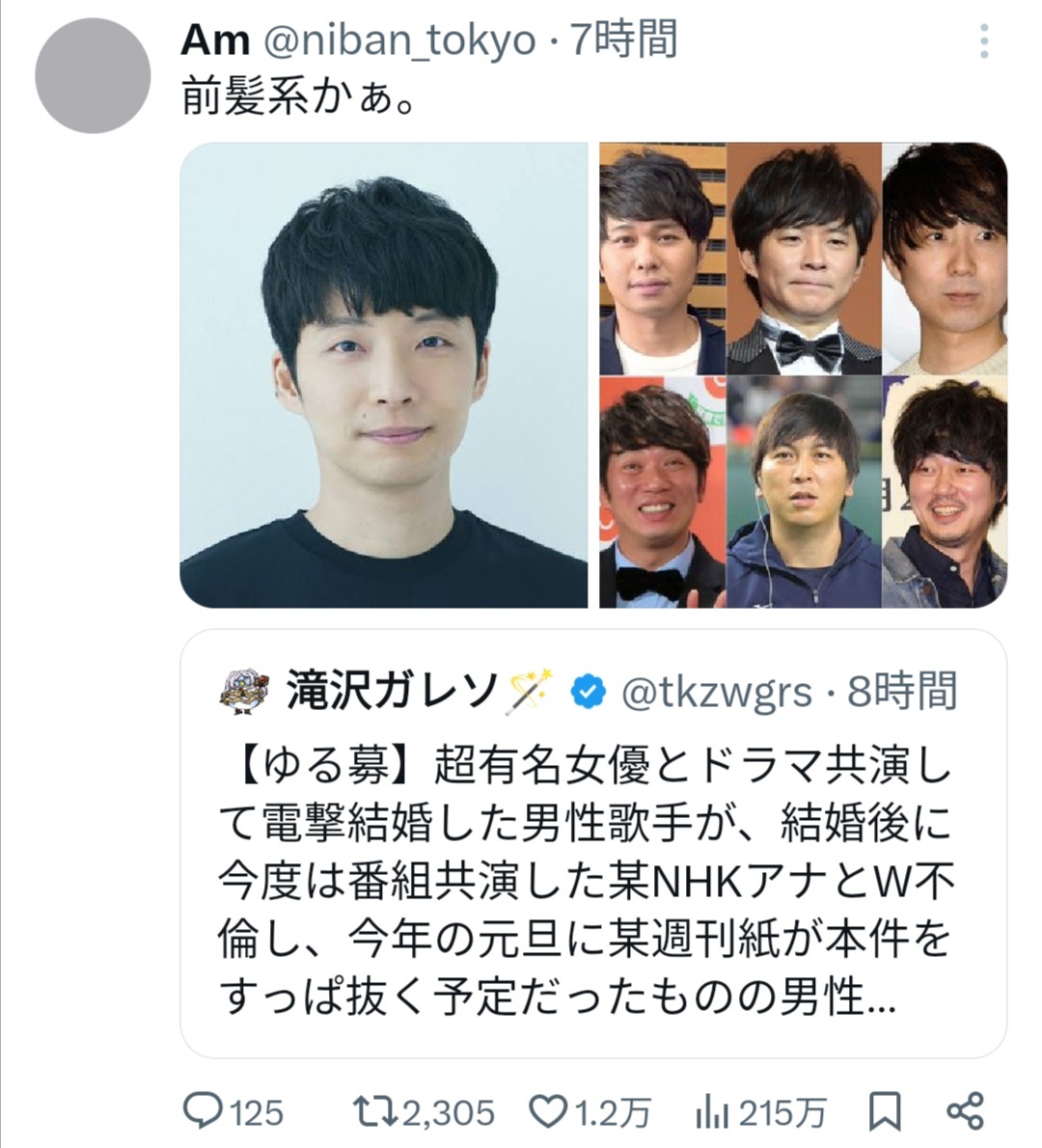The height and width of the screenshot is (1148, 1042).
Task: Open the large left portrait photo
Action: 384,375
